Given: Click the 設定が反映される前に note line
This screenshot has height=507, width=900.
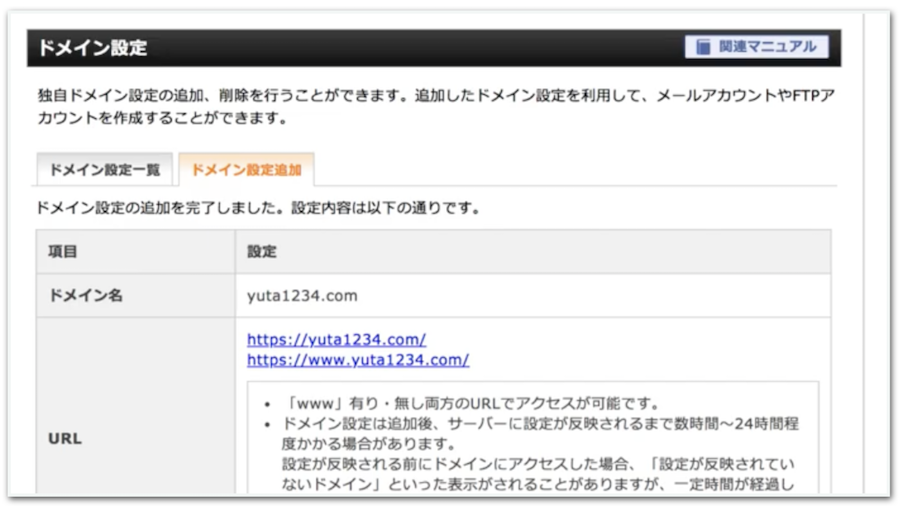Looking at the screenshot, I should (x=540, y=465).
